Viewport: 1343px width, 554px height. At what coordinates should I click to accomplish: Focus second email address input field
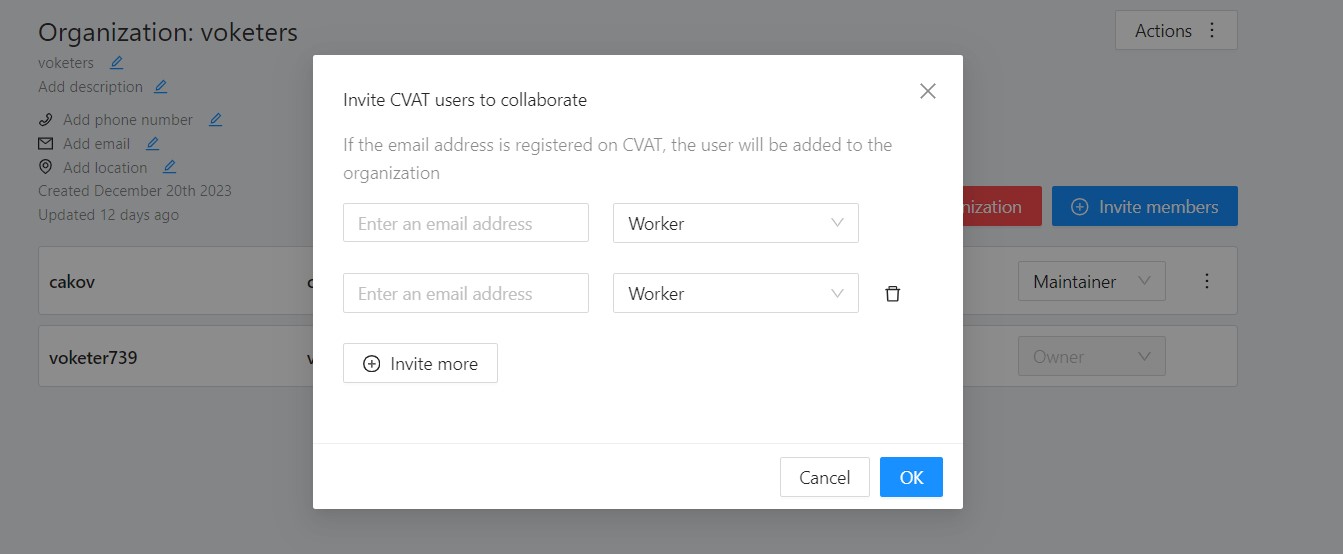[x=465, y=293]
